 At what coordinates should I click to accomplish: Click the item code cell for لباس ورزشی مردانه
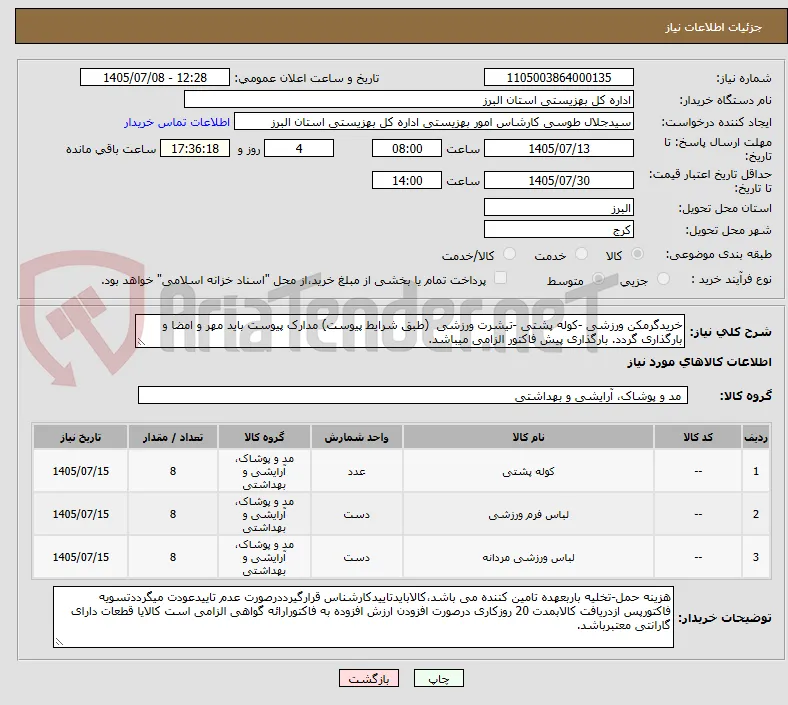click(698, 557)
